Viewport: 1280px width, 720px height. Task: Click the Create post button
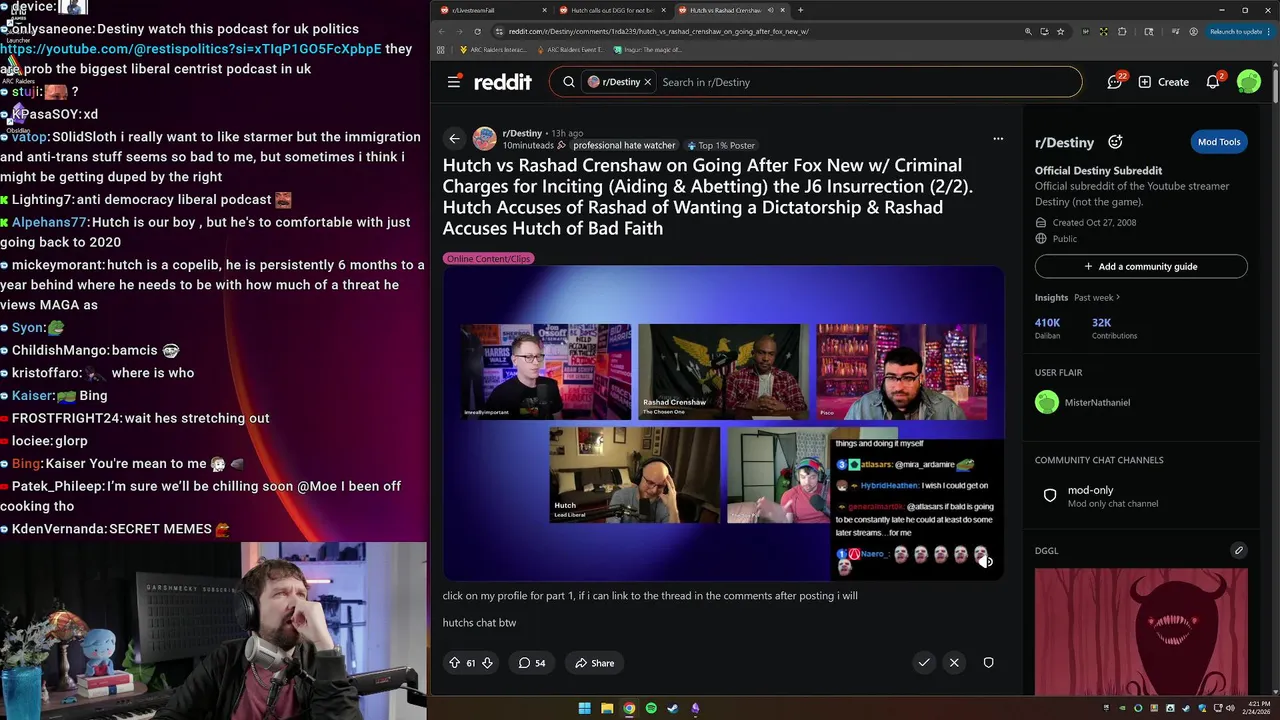click(x=1164, y=82)
